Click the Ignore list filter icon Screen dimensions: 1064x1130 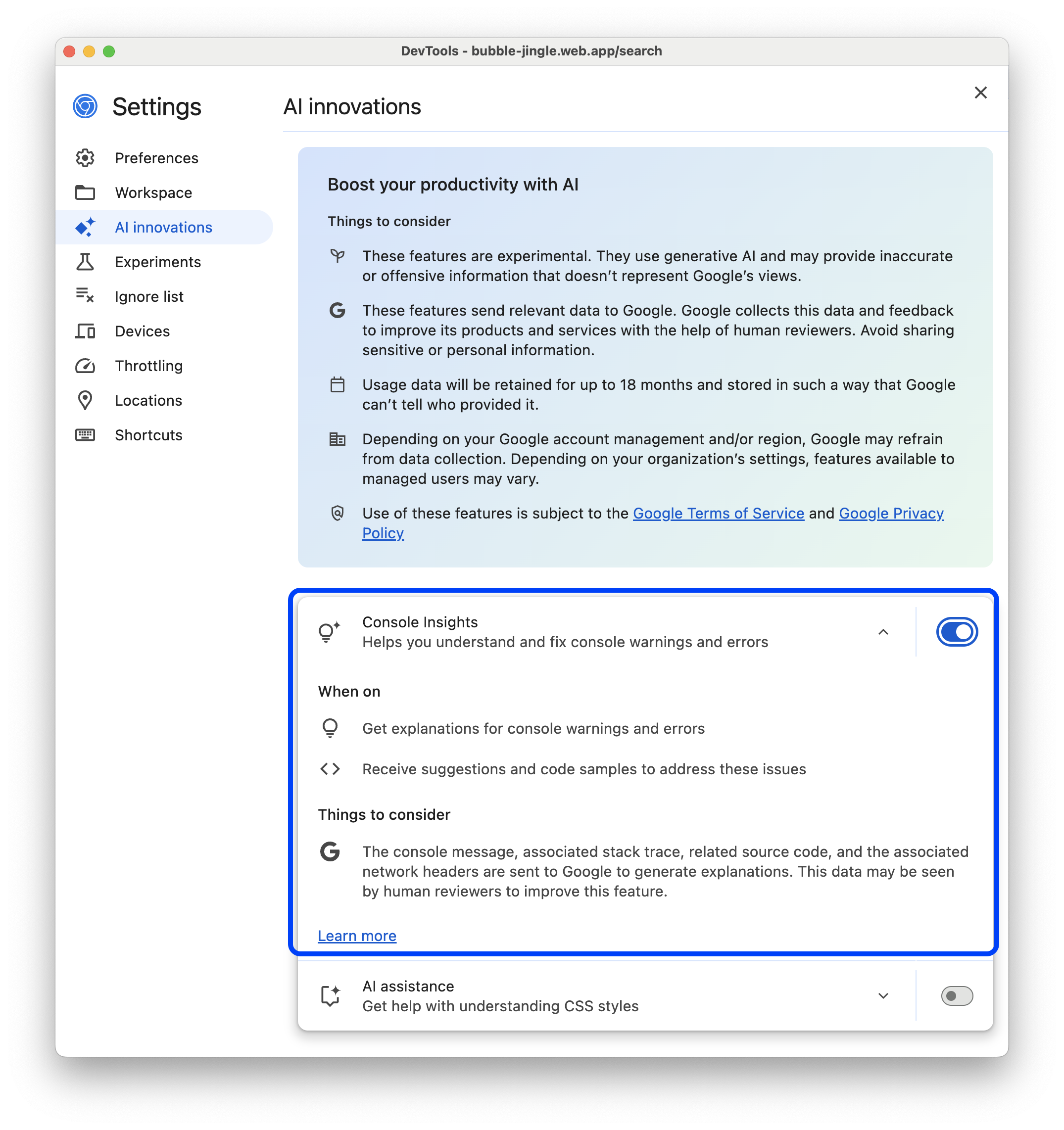tap(86, 296)
